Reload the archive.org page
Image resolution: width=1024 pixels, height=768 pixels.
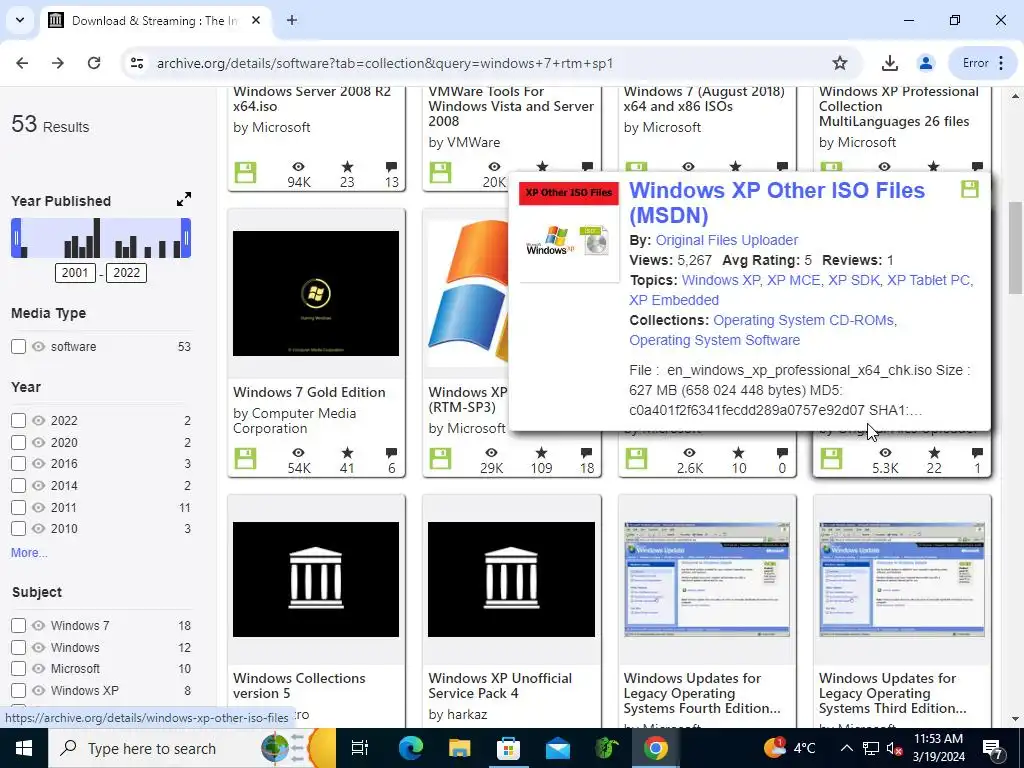click(x=94, y=63)
